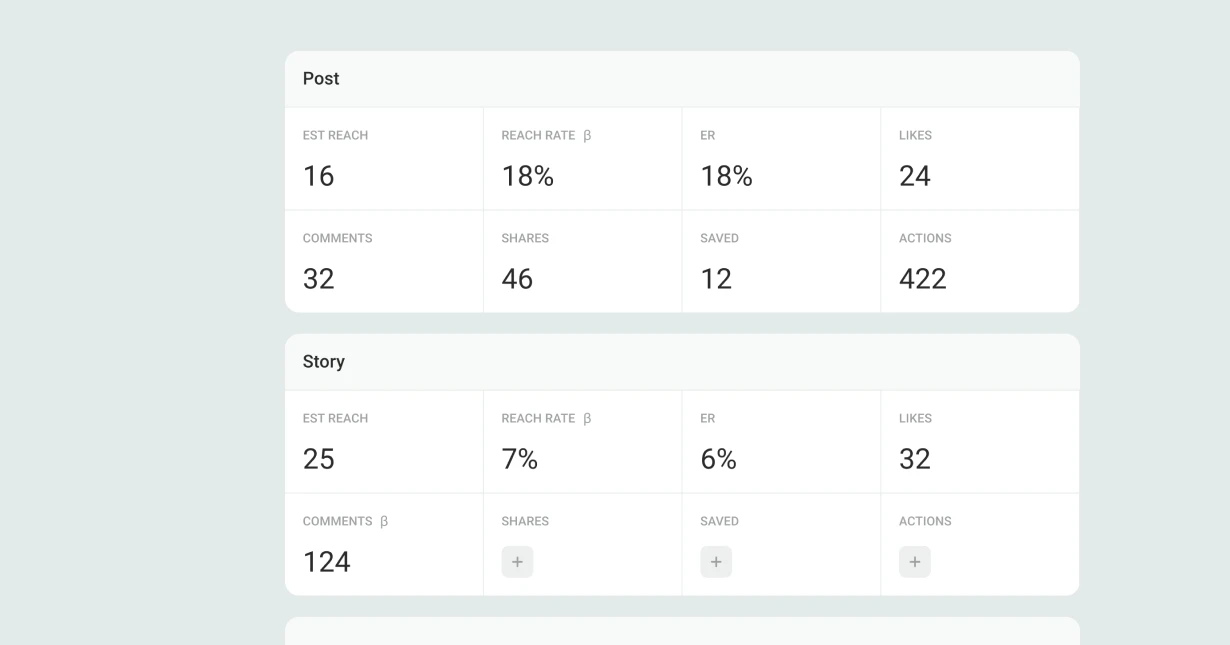Select the Post Actions value 422
The image size is (1230, 645).
point(923,279)
